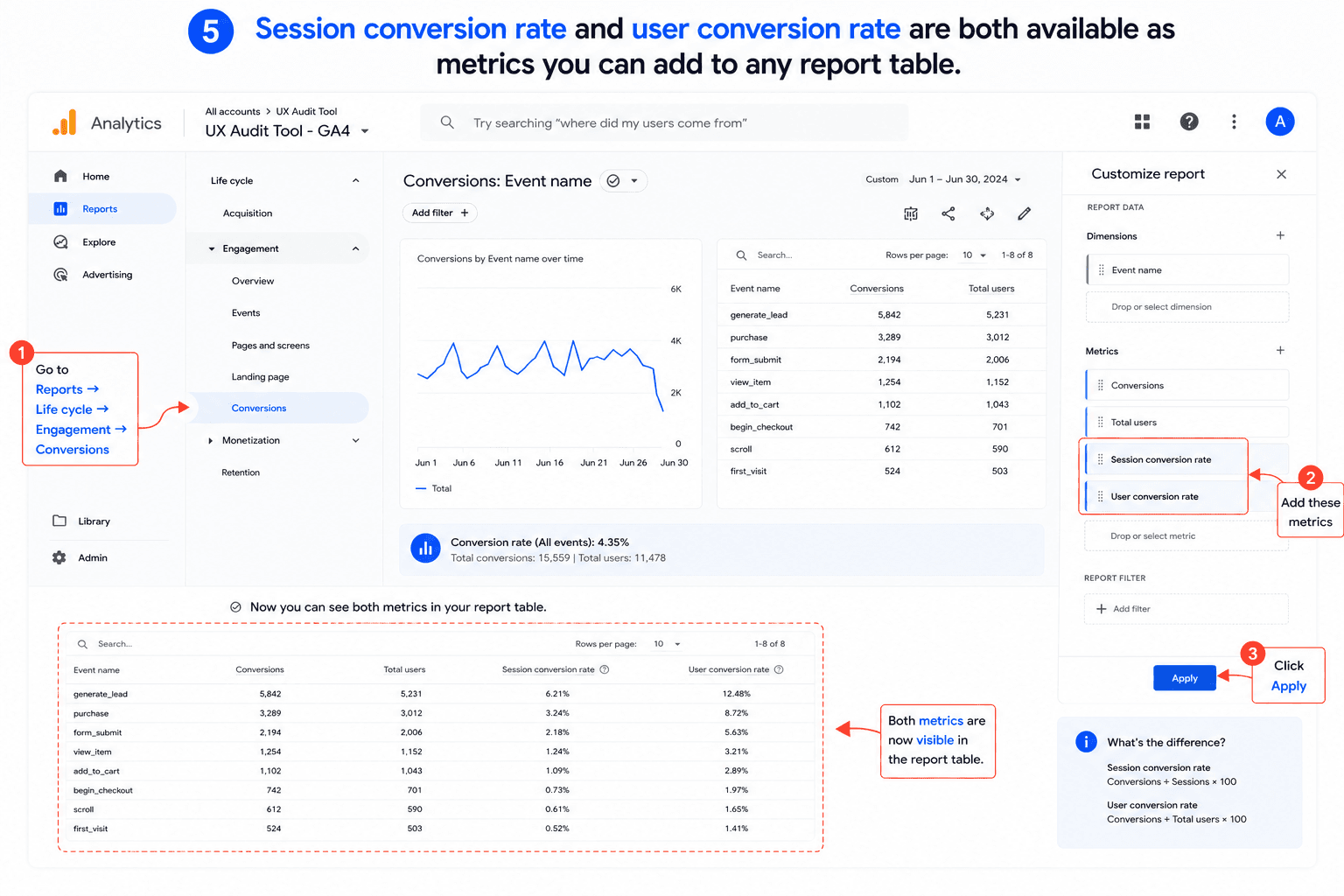Open the Pages and screens report

pos(270,346)
